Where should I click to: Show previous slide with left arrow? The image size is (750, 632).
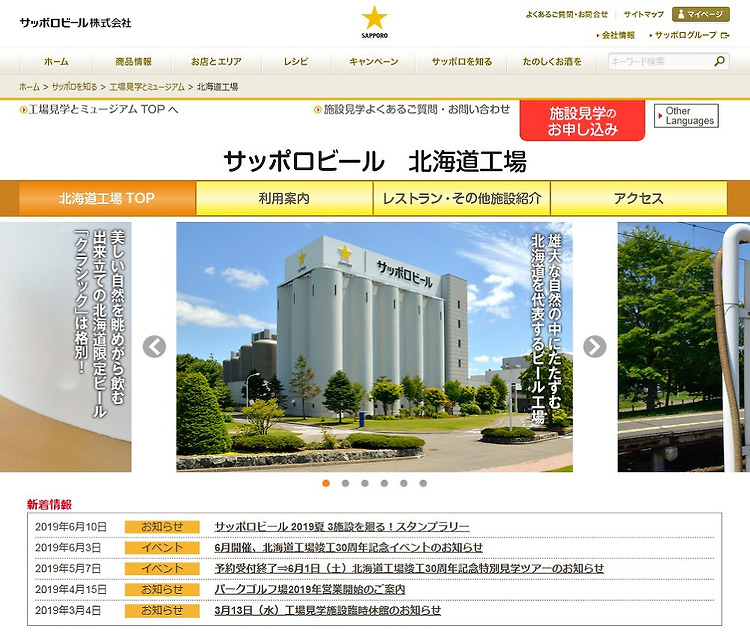154,347
